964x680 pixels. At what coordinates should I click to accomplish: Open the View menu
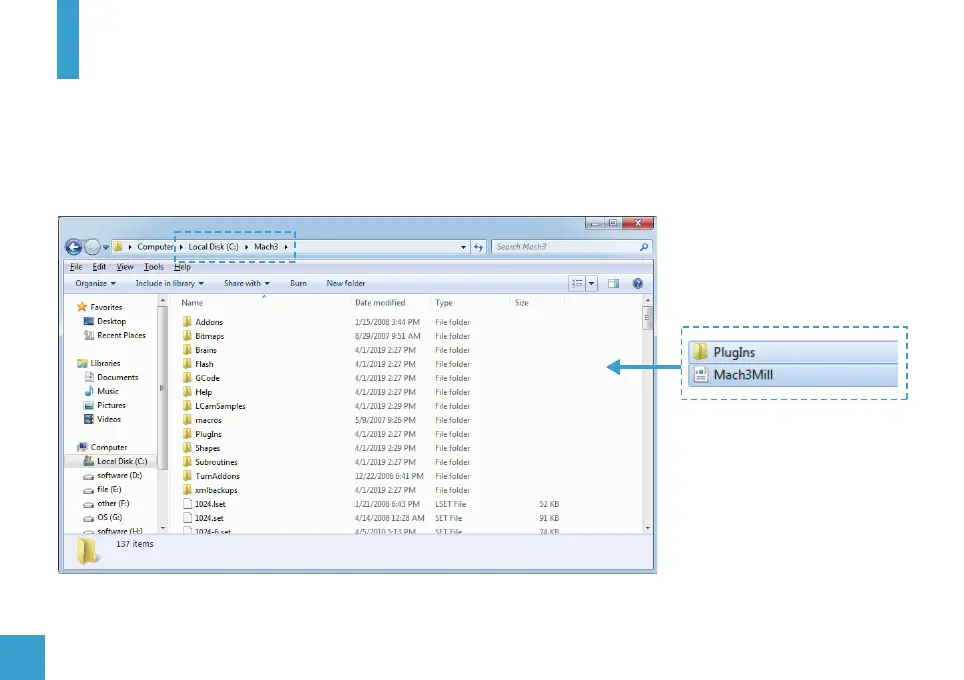coord(125,267)
